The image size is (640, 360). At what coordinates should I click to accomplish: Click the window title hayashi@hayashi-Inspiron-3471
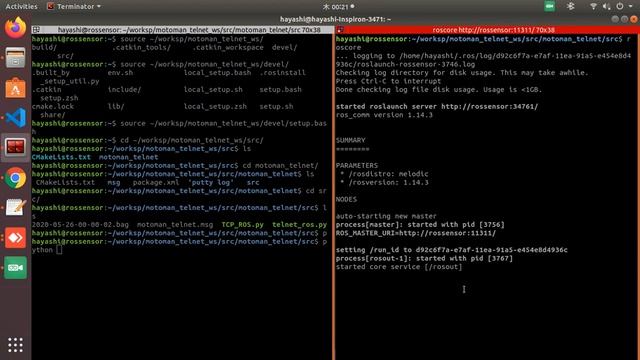(x=335, y=19)
